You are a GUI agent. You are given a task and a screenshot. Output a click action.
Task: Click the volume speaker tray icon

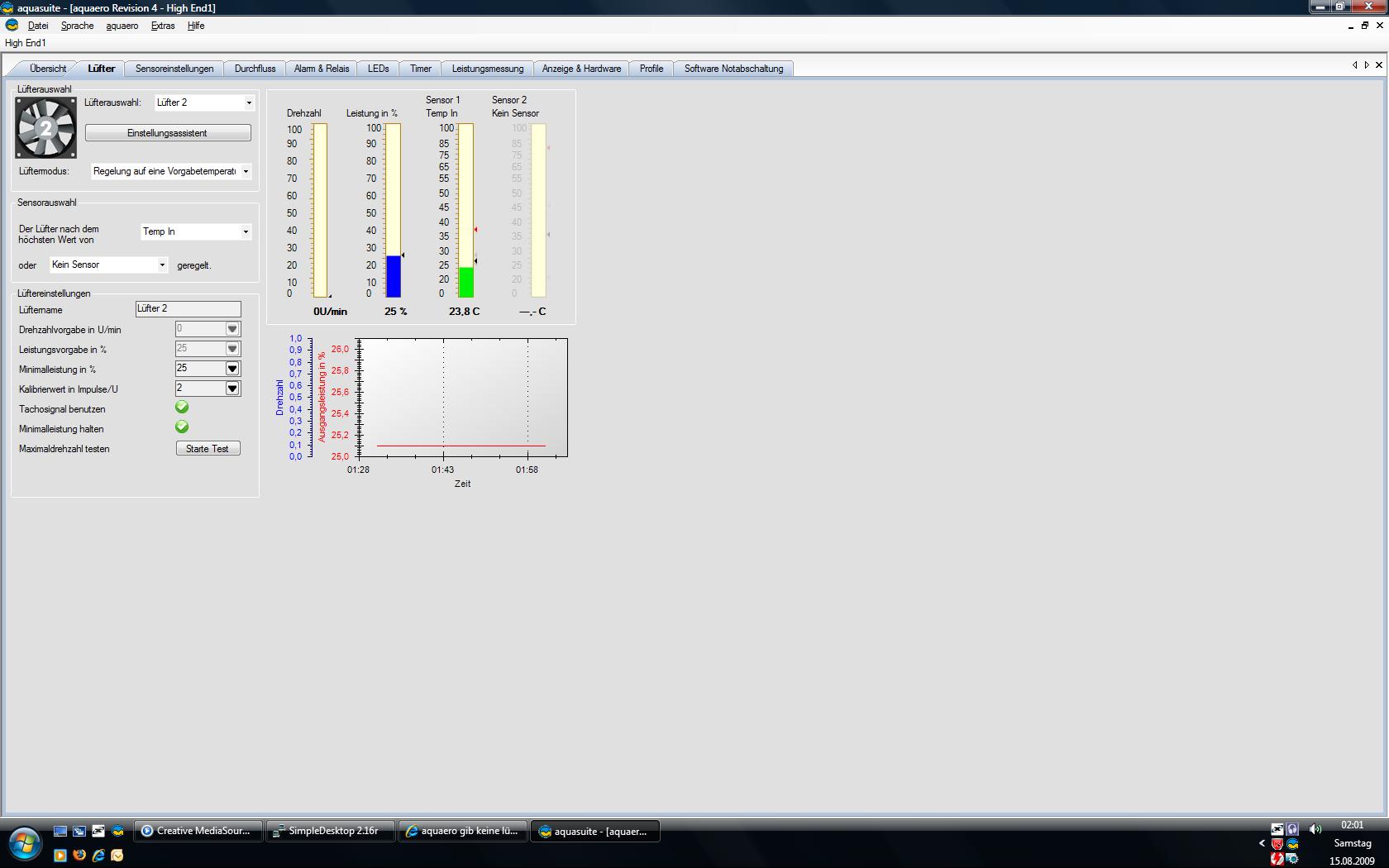pos(1315,828)
